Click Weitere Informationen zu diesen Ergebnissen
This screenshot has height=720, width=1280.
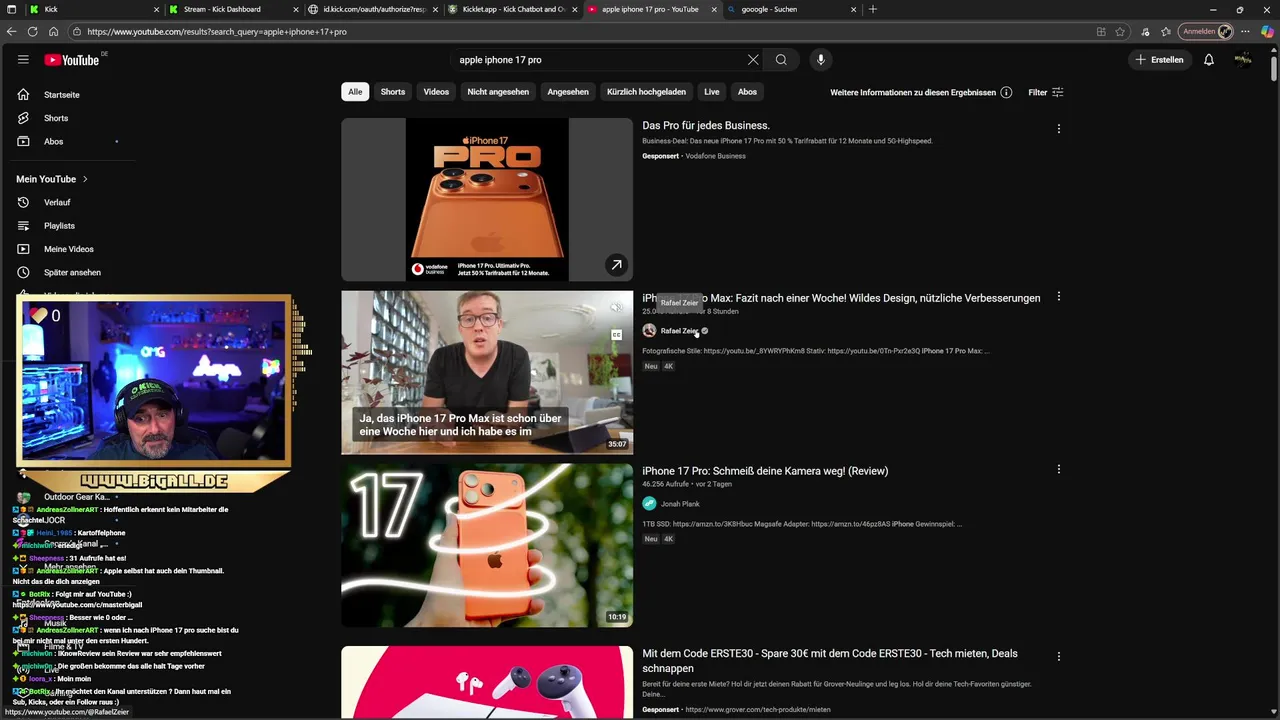913,92
